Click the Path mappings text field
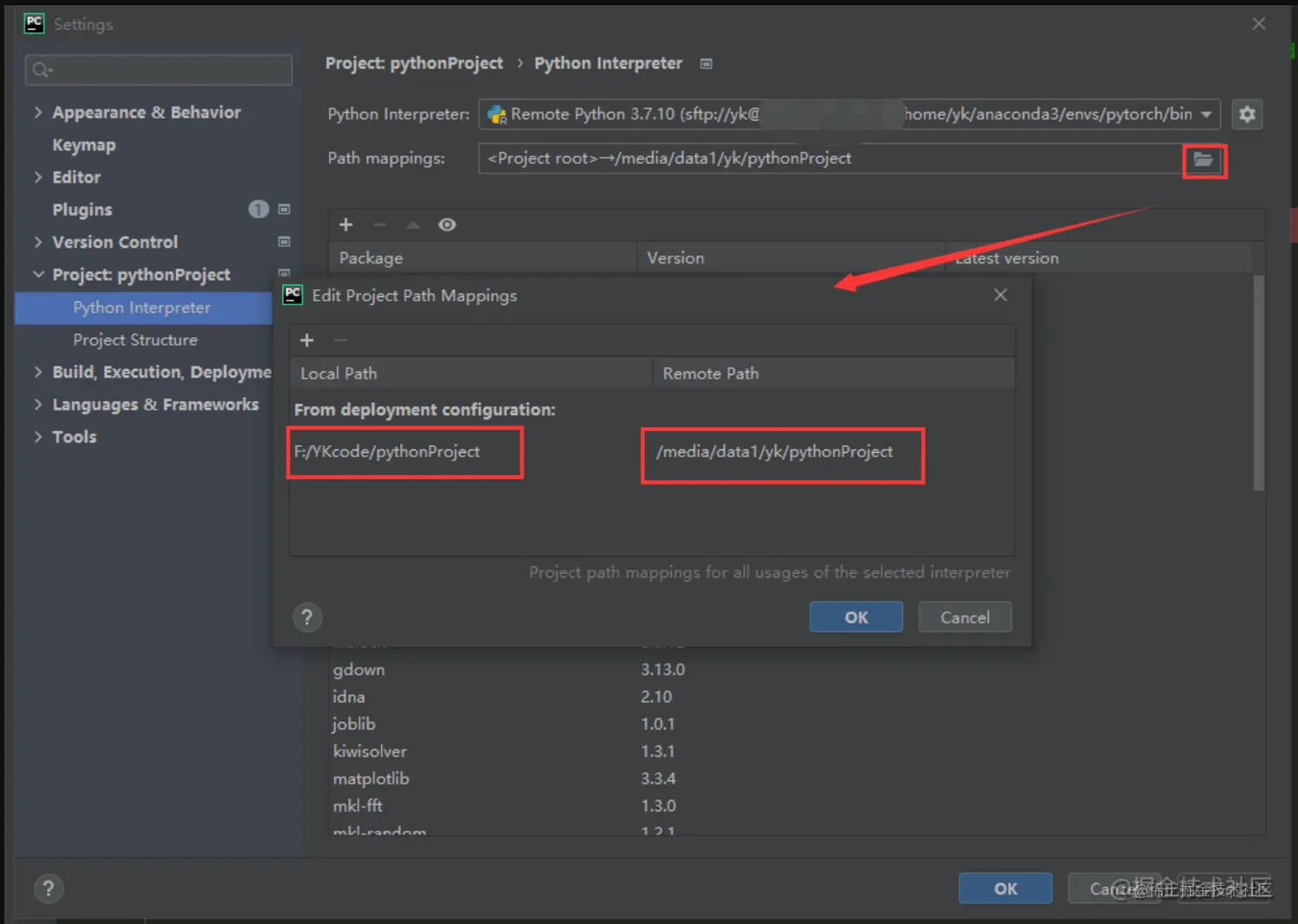This screenshot has height=924, width=1298. 830,158
